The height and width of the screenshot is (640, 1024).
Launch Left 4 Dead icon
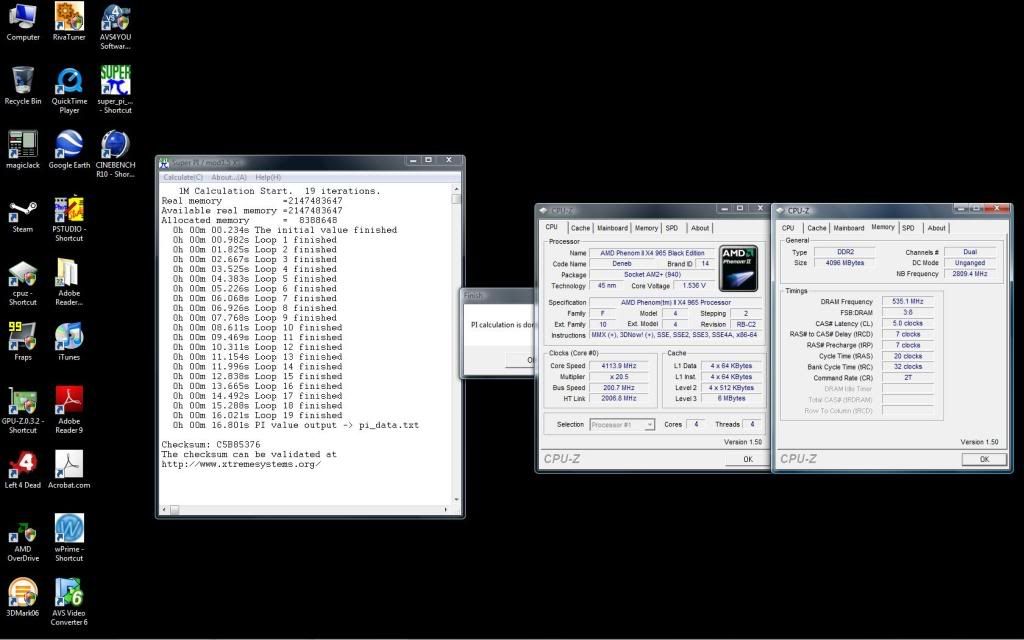tap(23, 470)
